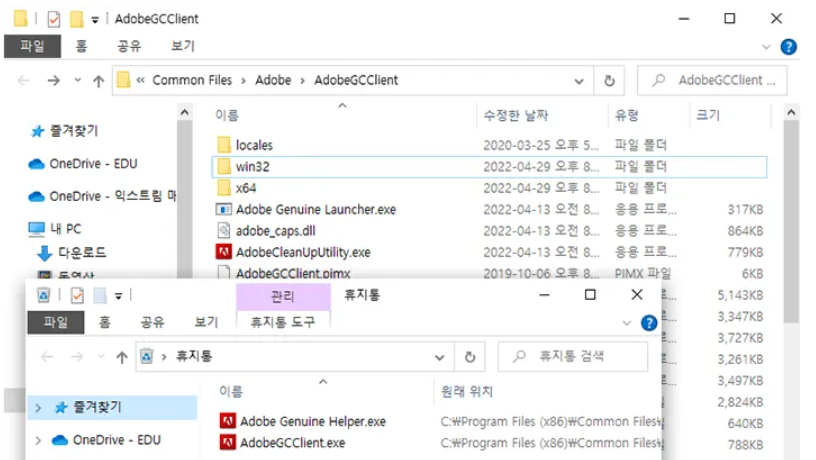This screenshot has width=816, height=460.
Task: Open the 파일 tab in AdobeGCClient window
Action: (x=32, y=46)
